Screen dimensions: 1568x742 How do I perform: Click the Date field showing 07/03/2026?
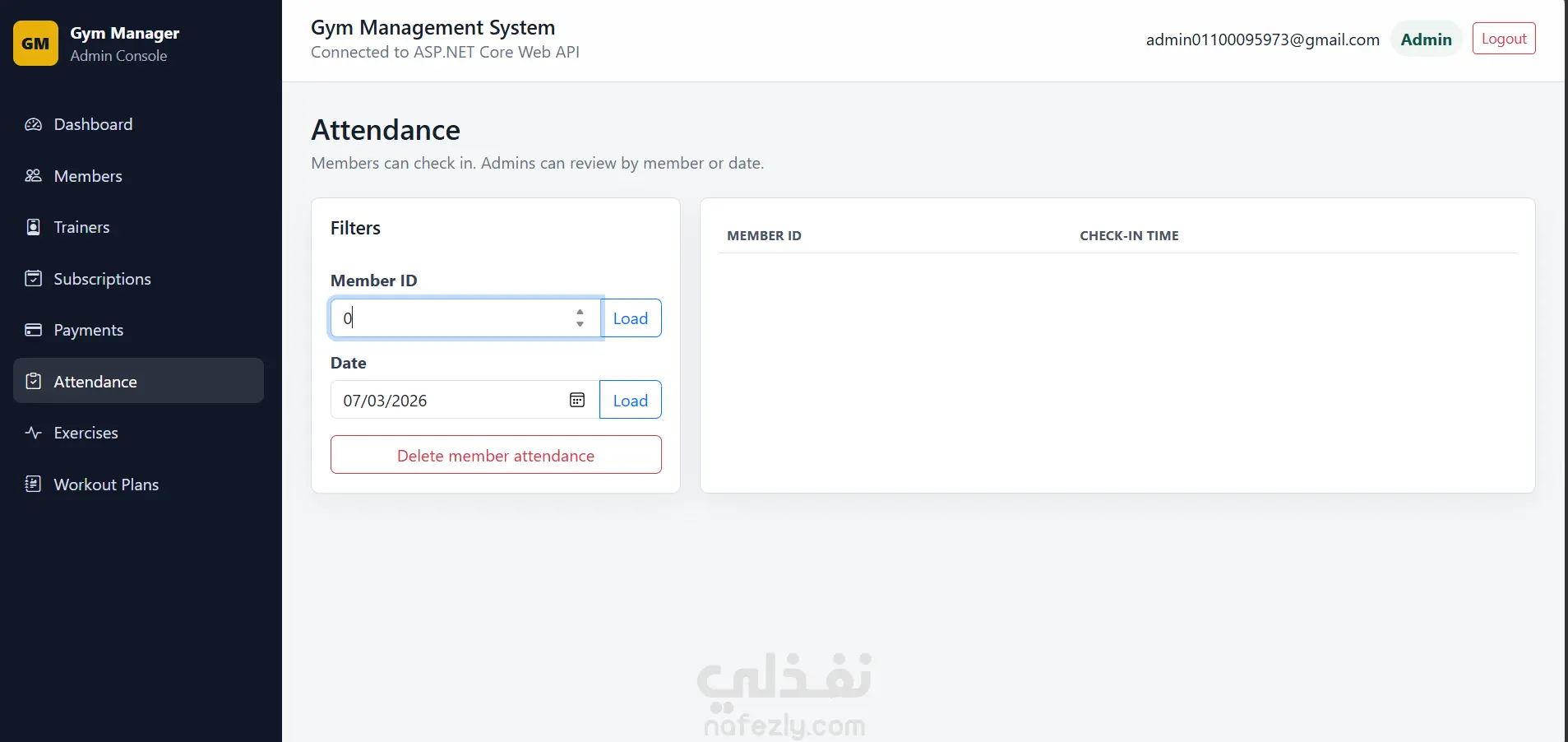[465, 400]
